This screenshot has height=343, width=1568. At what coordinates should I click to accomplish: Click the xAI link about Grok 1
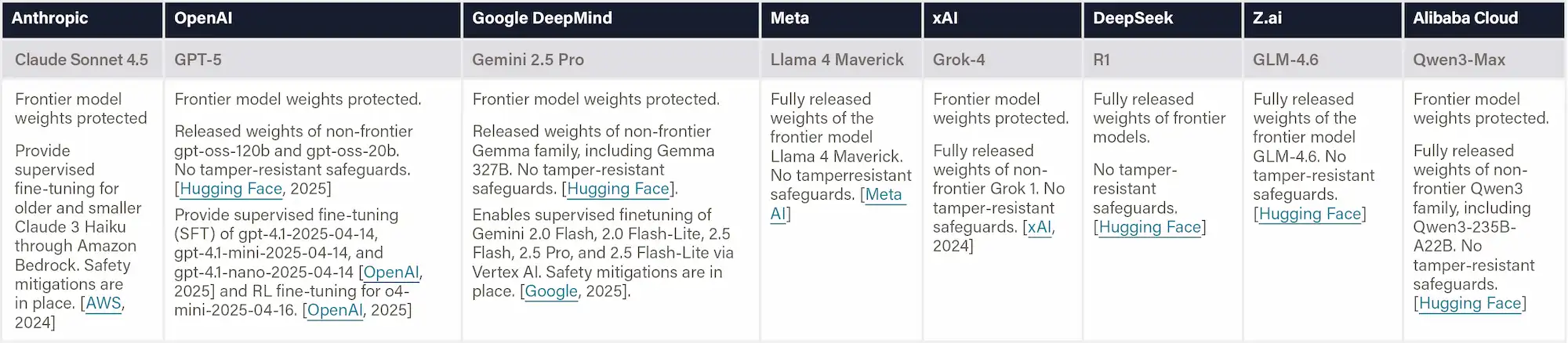tap(1039, 227)
